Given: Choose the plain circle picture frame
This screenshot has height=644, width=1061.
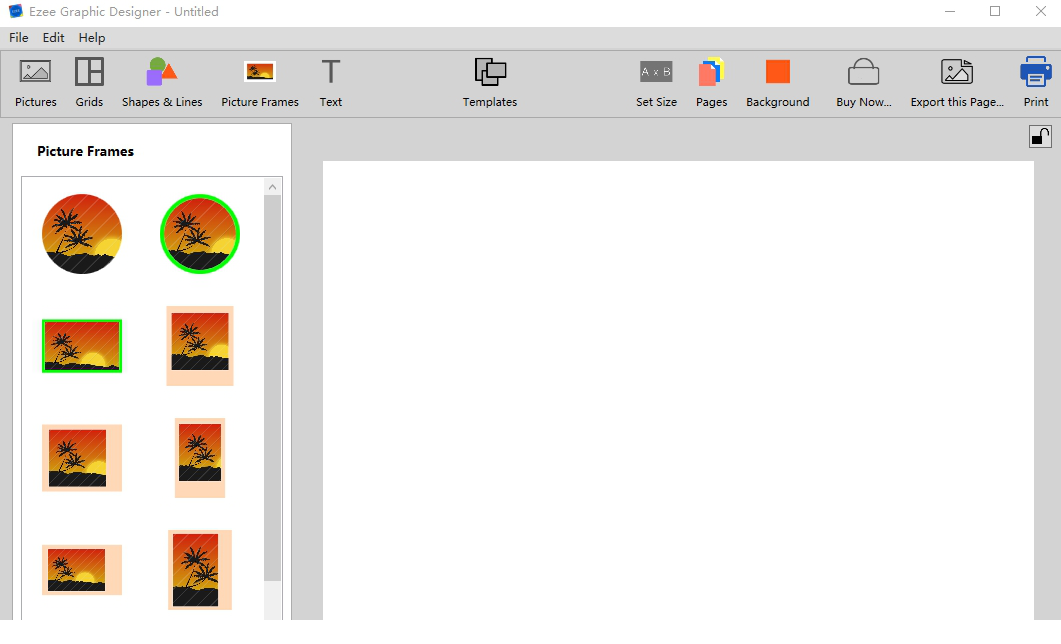Looking at the screenshot, I should (82, 234).
